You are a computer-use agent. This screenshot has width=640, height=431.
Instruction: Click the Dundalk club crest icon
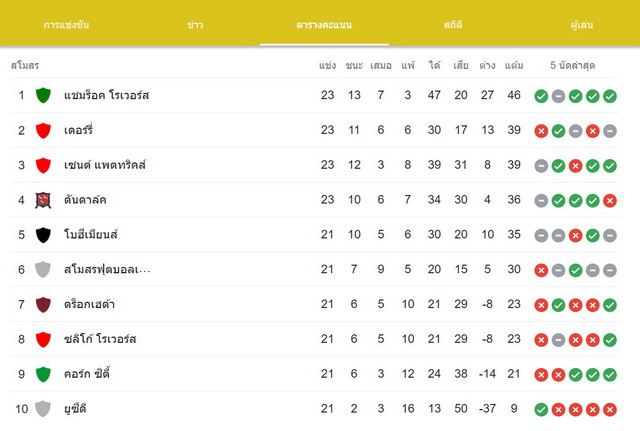click(x=43, y=200)
